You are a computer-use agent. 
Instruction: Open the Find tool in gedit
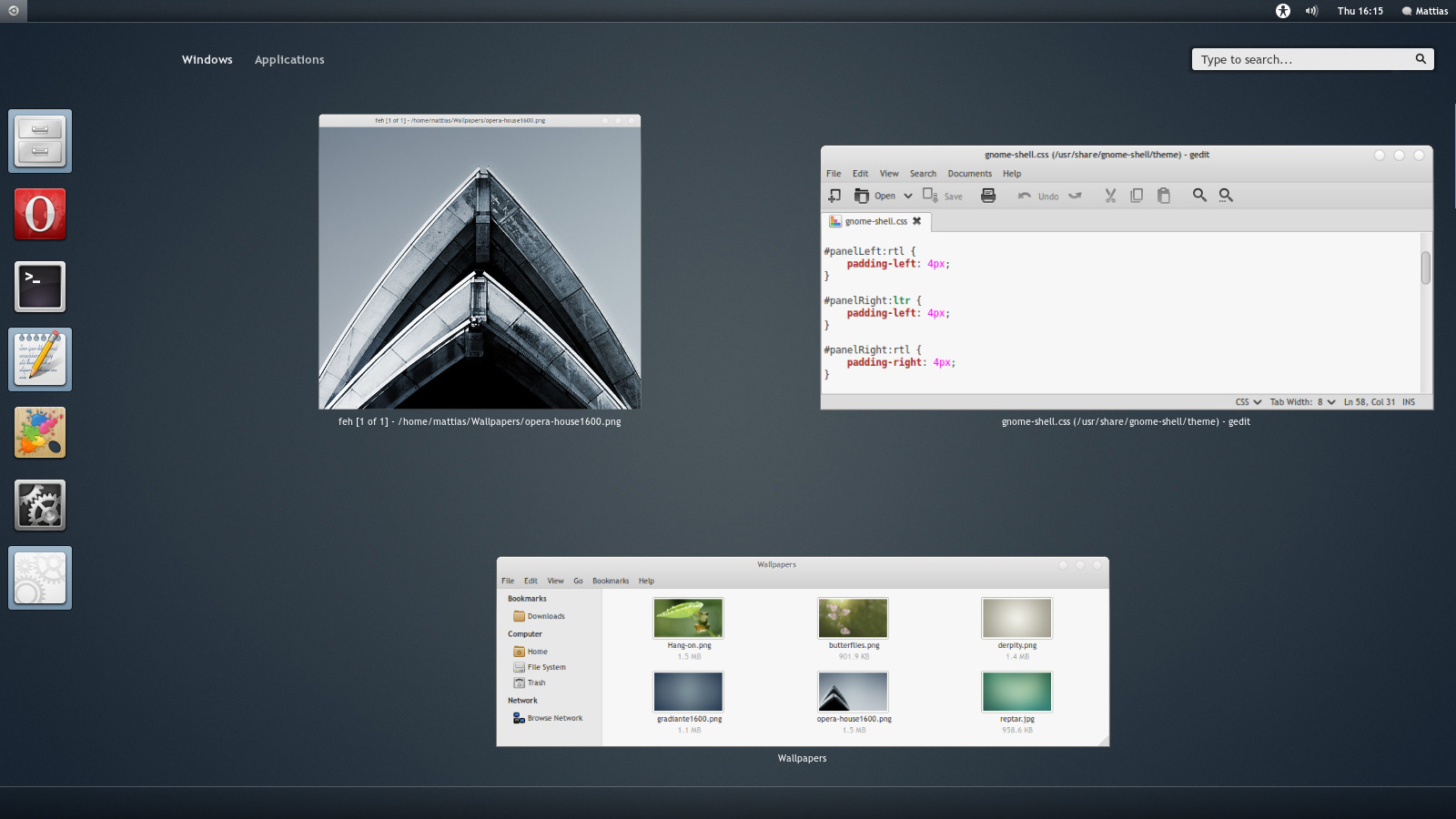point(1198,195)
